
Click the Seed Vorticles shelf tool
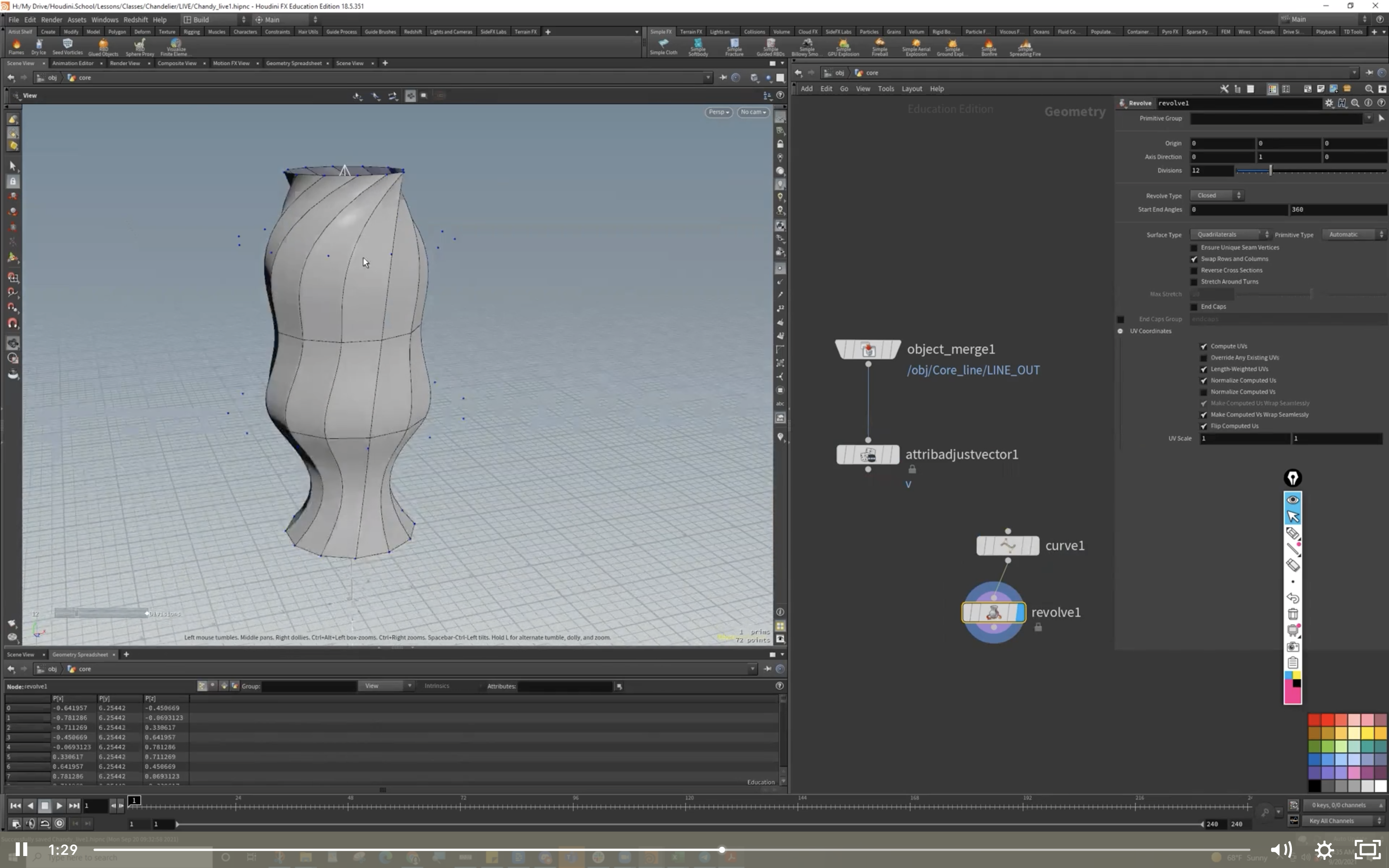click(x=68, y=44)
